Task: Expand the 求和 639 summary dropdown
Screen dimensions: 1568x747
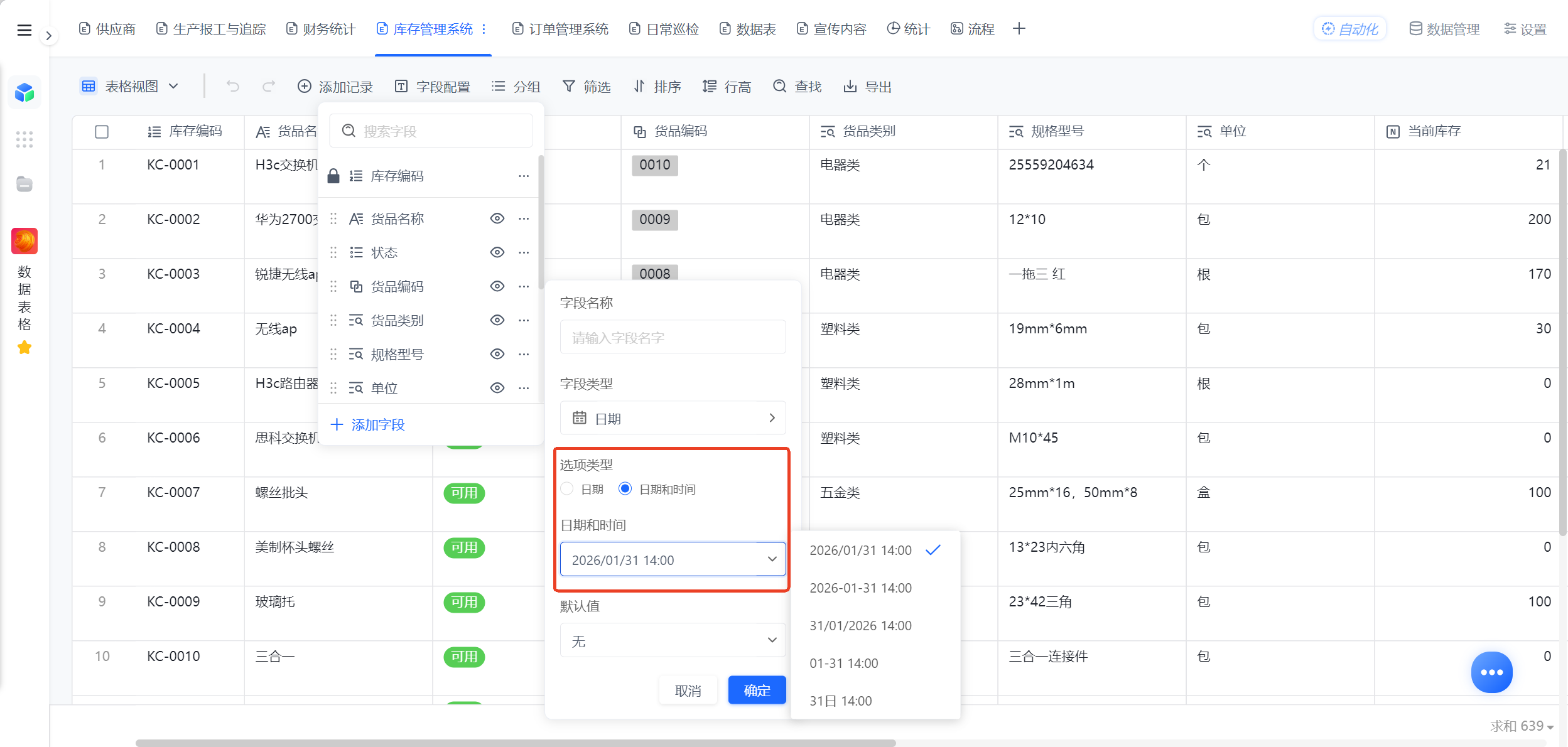Action: tap(1522, 726)
